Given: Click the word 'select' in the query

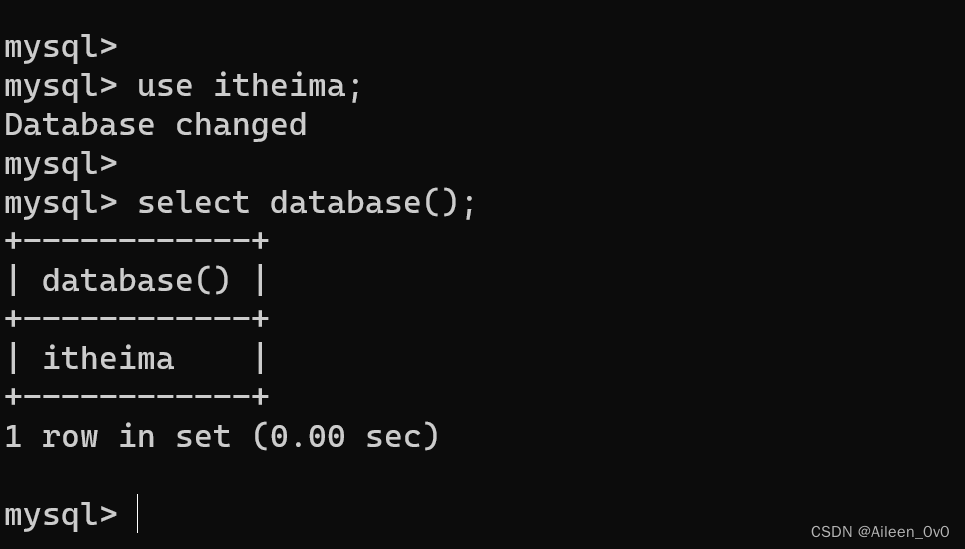Looking at the screenshot, I should coord(193,203).
